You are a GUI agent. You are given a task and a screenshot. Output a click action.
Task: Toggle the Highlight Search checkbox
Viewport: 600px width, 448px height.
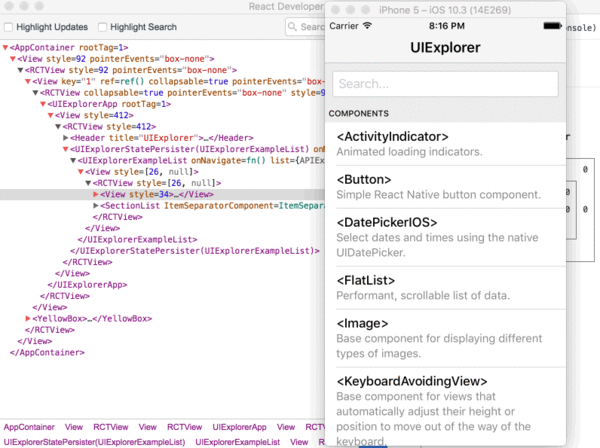click(x=102, y=27)
